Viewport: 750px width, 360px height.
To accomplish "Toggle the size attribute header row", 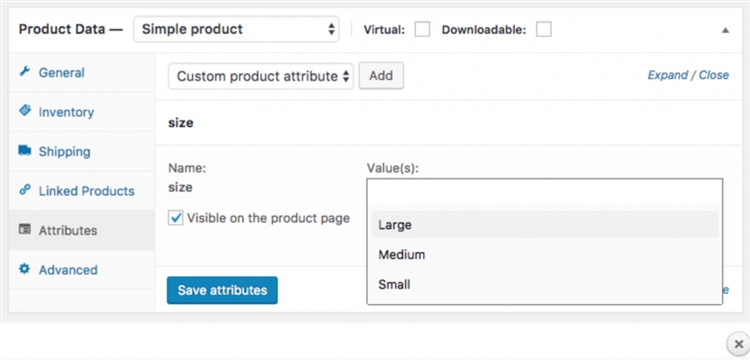I will (448, 123).
